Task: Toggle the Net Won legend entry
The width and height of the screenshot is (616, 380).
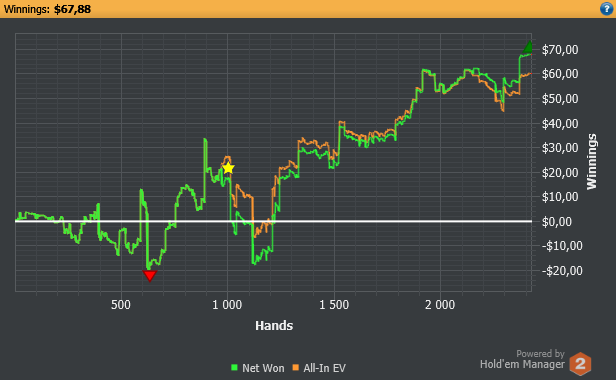Action: click(x=258, y=368)
